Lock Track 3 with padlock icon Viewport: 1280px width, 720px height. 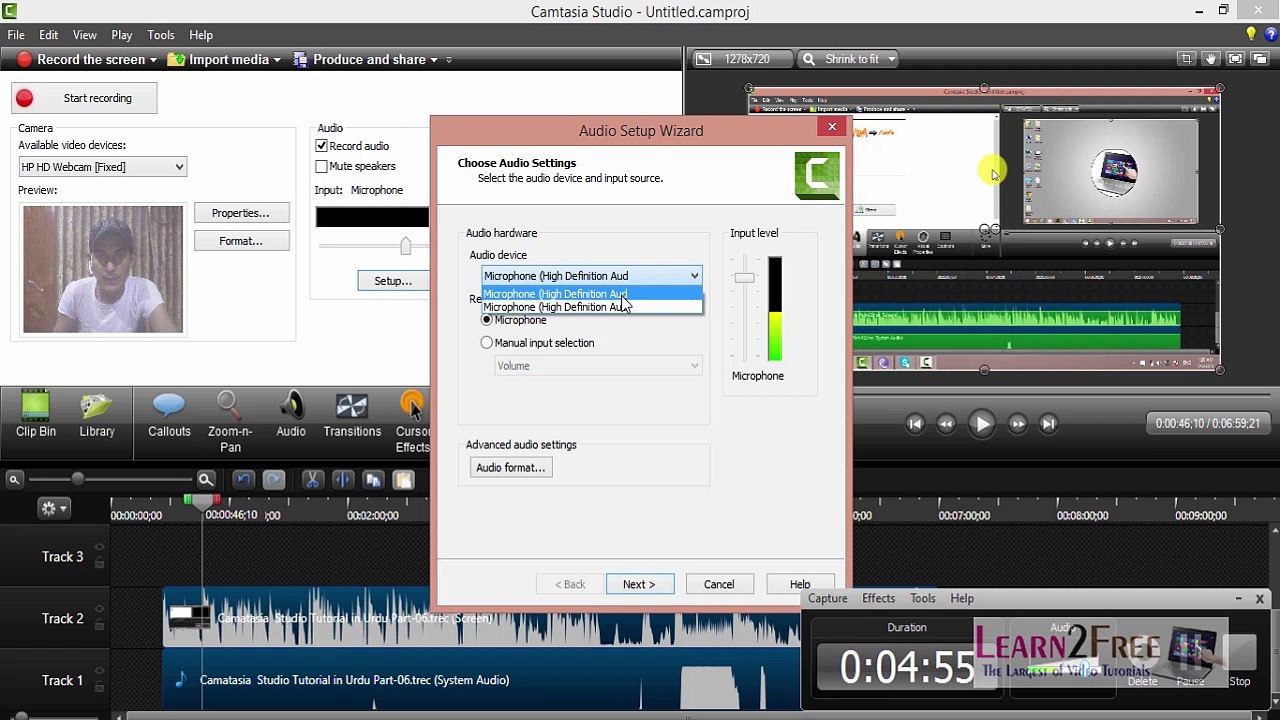tap(99, 564)
